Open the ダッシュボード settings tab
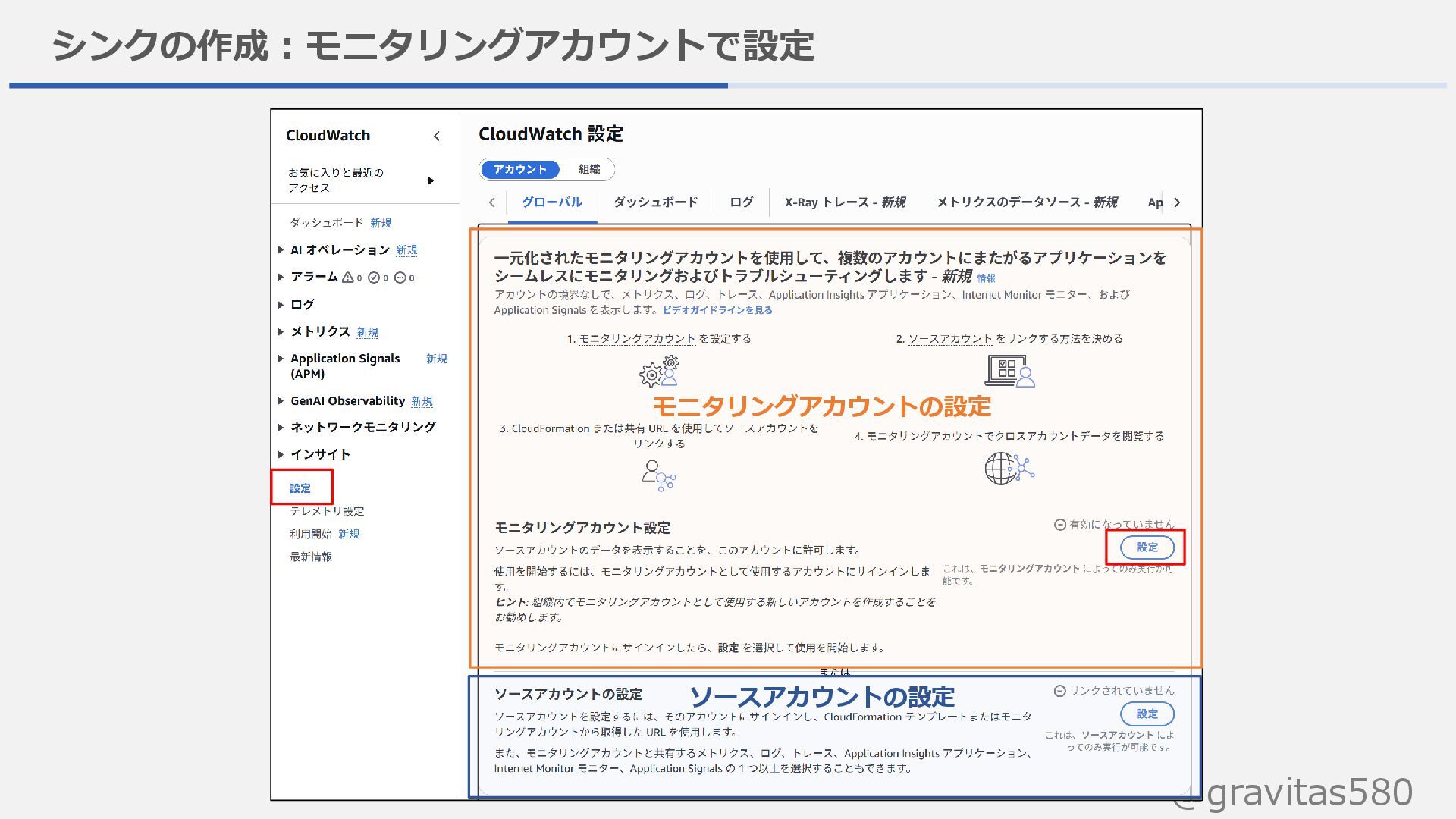1456x819 pixels. pos(655,202)
